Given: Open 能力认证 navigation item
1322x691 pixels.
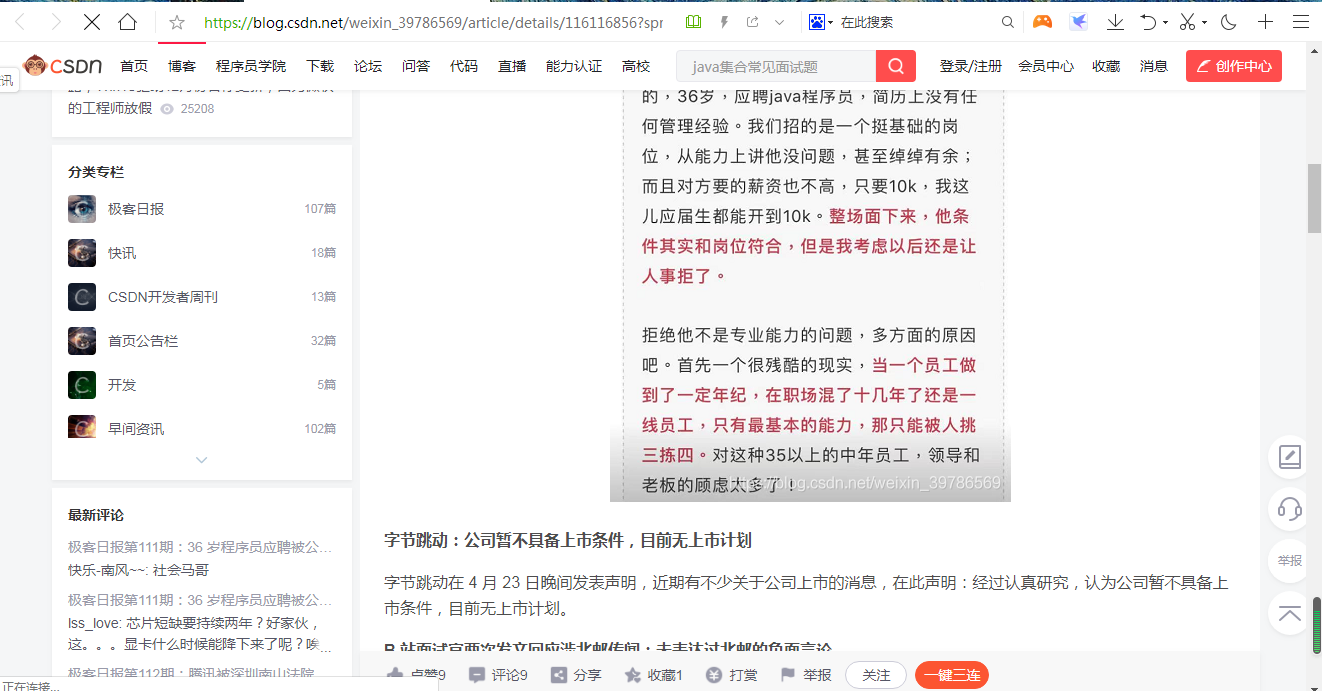Looking at the screenshot, I should click(574, 66).
